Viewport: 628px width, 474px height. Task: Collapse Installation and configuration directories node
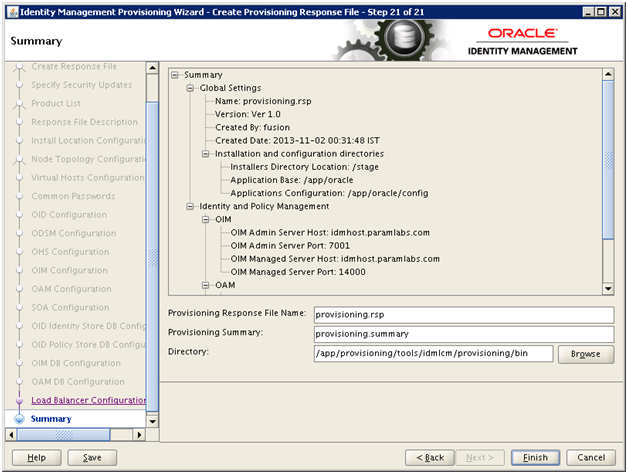click(205, 154)
